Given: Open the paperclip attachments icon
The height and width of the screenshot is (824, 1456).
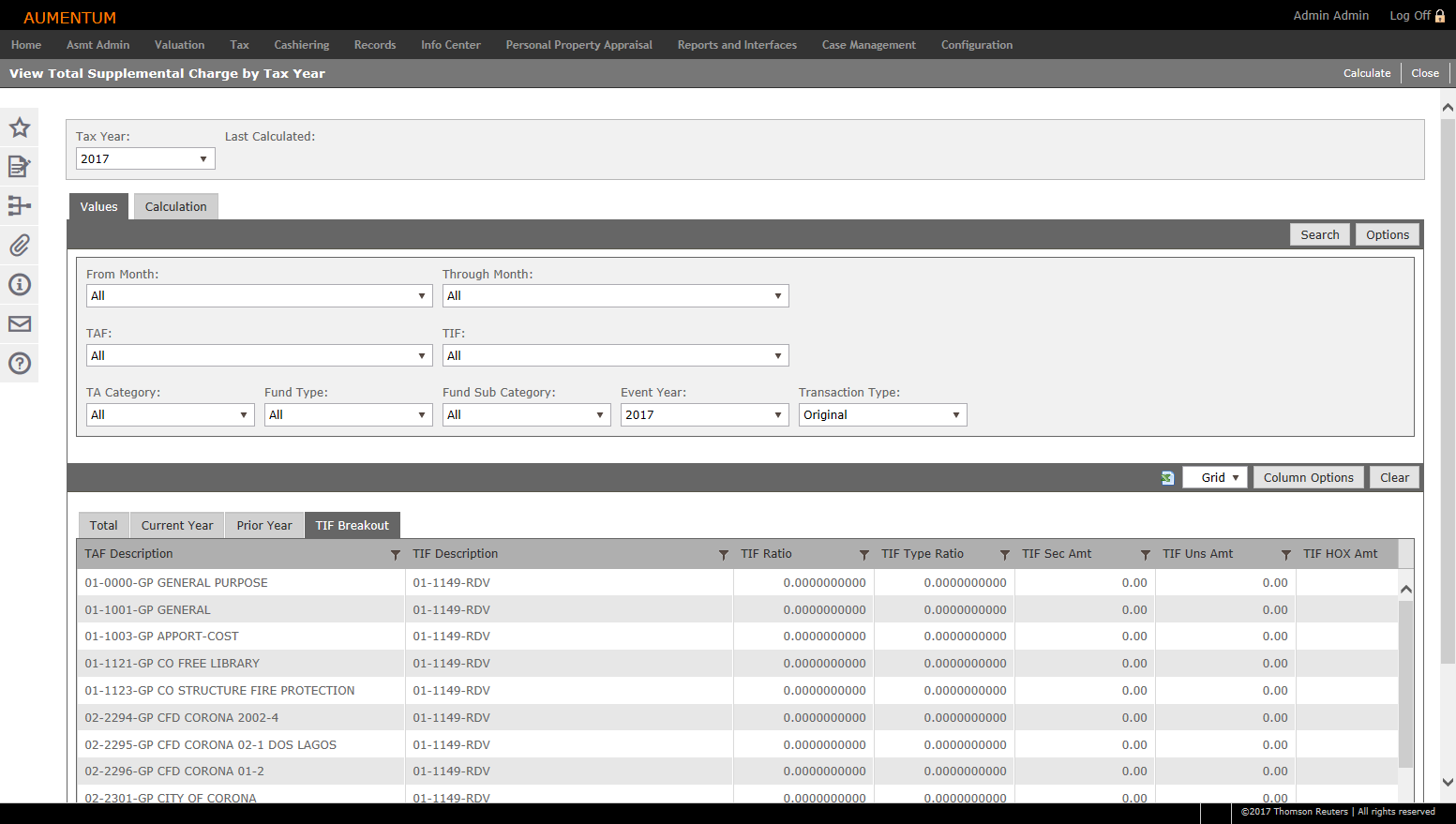Looking at the screenshot, I should [20, 246].
